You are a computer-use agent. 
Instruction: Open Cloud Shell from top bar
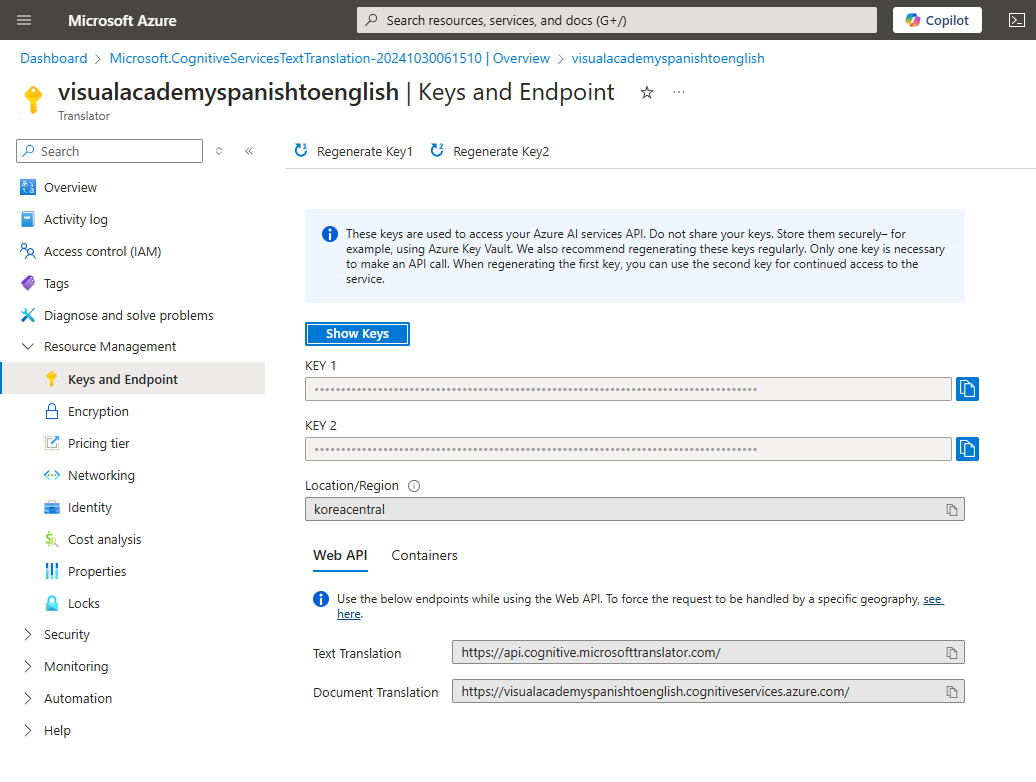(x=1012, y=20)
